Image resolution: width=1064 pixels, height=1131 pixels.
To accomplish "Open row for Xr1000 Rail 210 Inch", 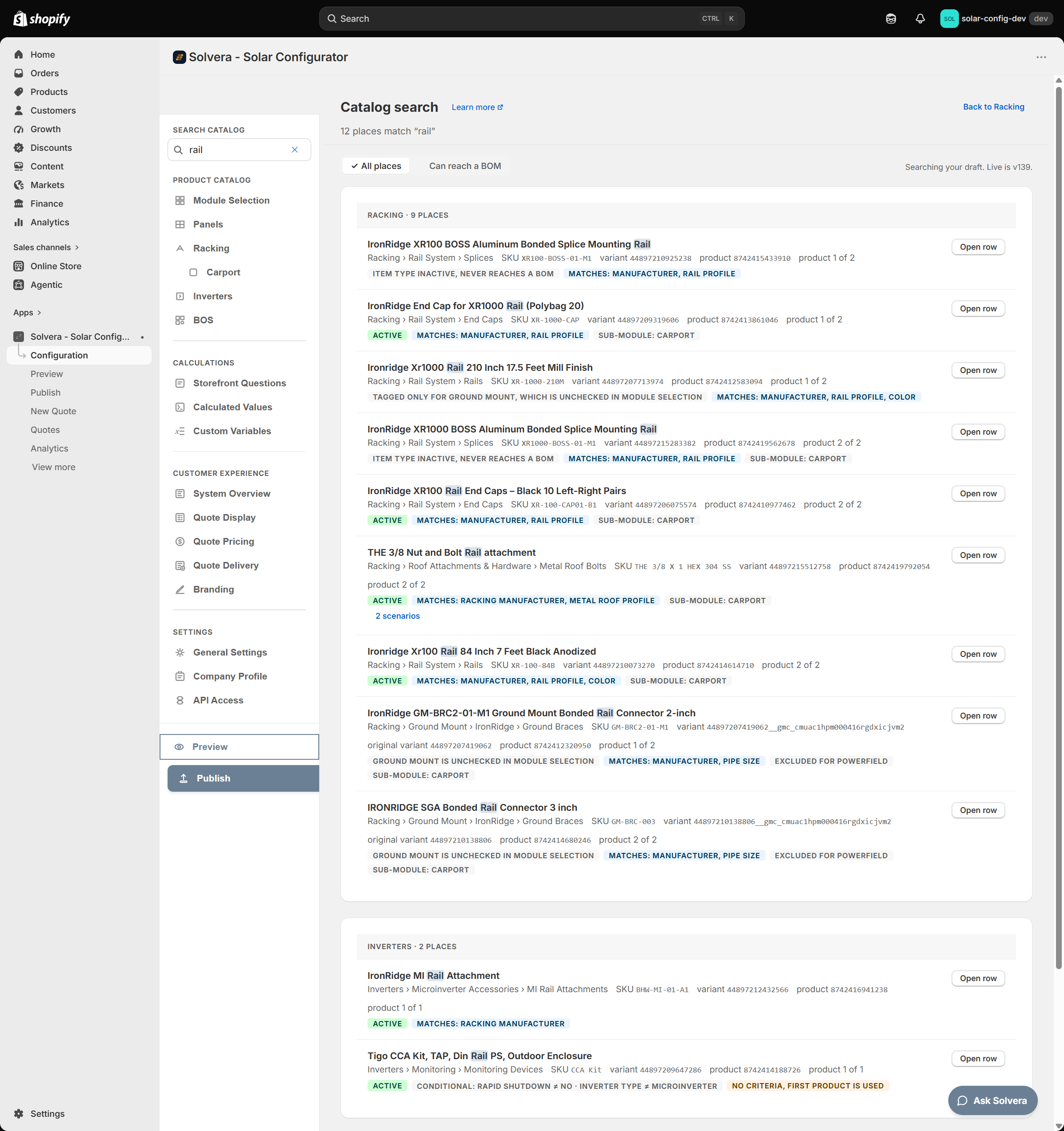I will (978, 370).
